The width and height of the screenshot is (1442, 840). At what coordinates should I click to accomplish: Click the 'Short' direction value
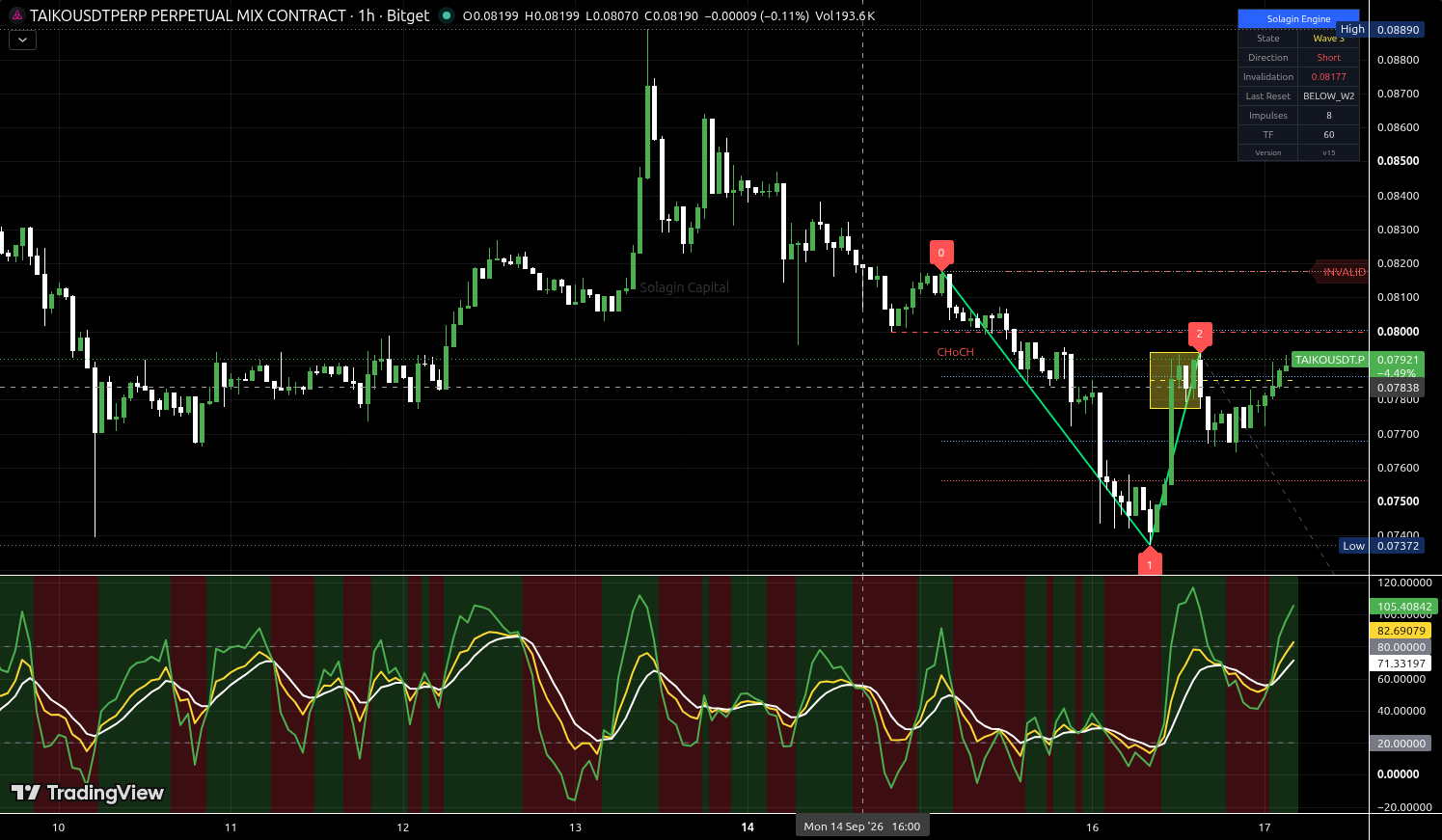[1328, 58]
